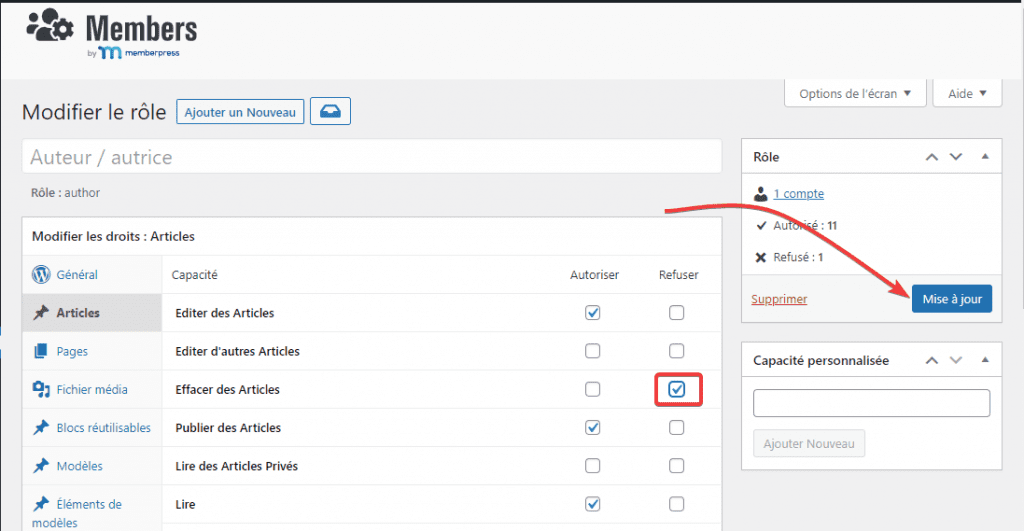Image resolution: width=1024 pixels, height=531 pixels.
Task: Click the pushpin icon beside Articles
Action: point(41,312)
